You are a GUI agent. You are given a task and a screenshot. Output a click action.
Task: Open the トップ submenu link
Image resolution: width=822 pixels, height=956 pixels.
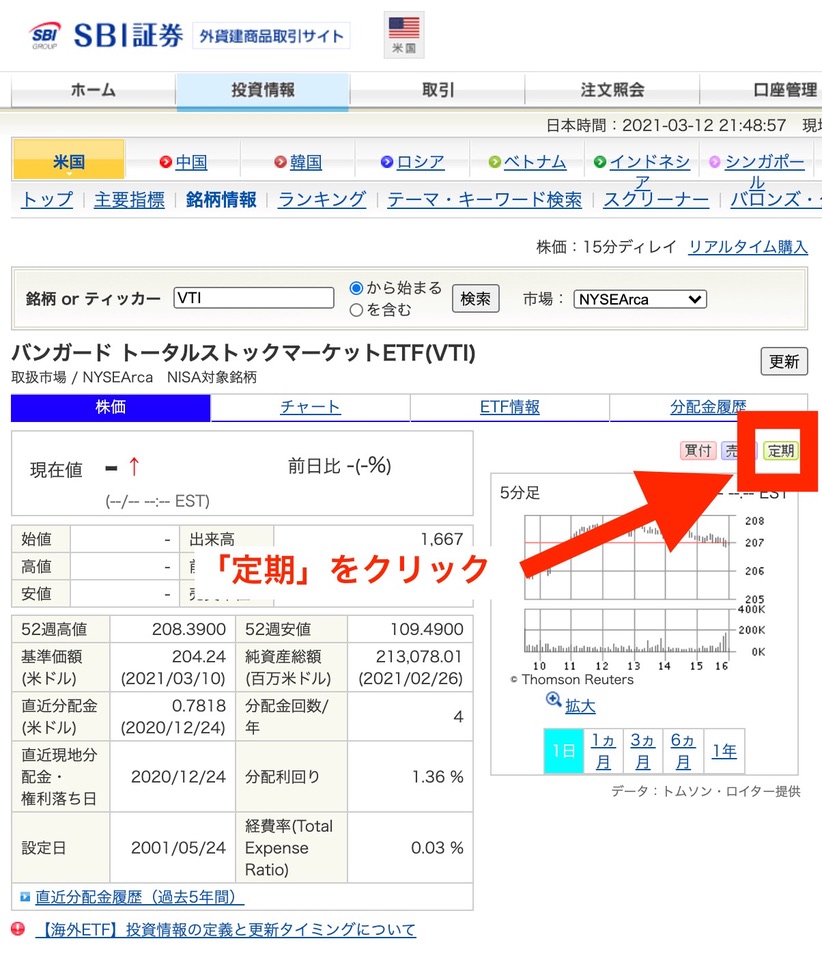pos(47,199)
